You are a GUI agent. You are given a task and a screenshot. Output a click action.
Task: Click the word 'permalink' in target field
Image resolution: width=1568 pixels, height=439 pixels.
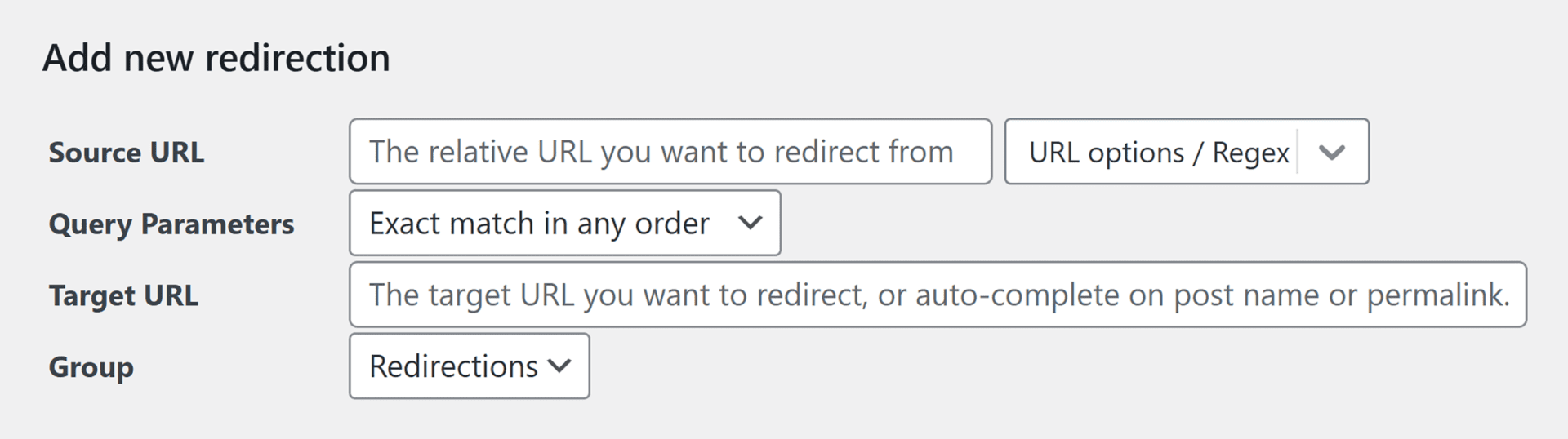tap(1437, 295)
